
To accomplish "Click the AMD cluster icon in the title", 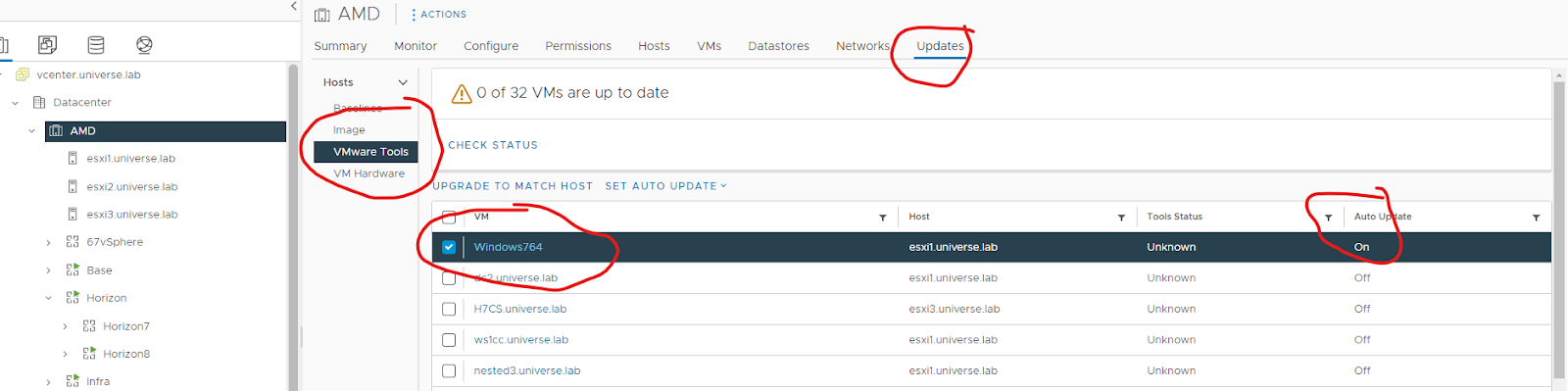I will [x=322, y=15].
